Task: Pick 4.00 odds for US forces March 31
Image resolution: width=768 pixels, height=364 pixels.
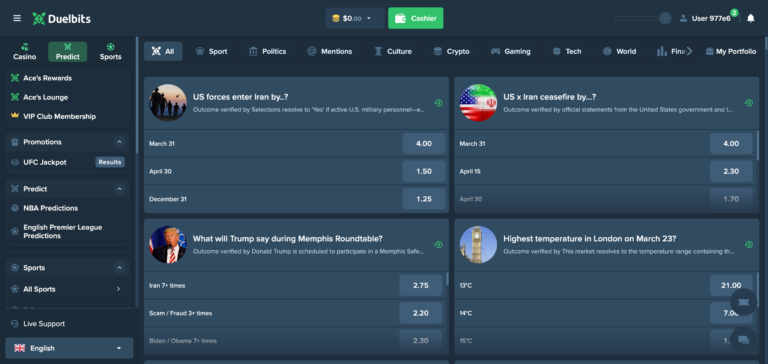Action: pyautogui.click(x=424, y=144)
